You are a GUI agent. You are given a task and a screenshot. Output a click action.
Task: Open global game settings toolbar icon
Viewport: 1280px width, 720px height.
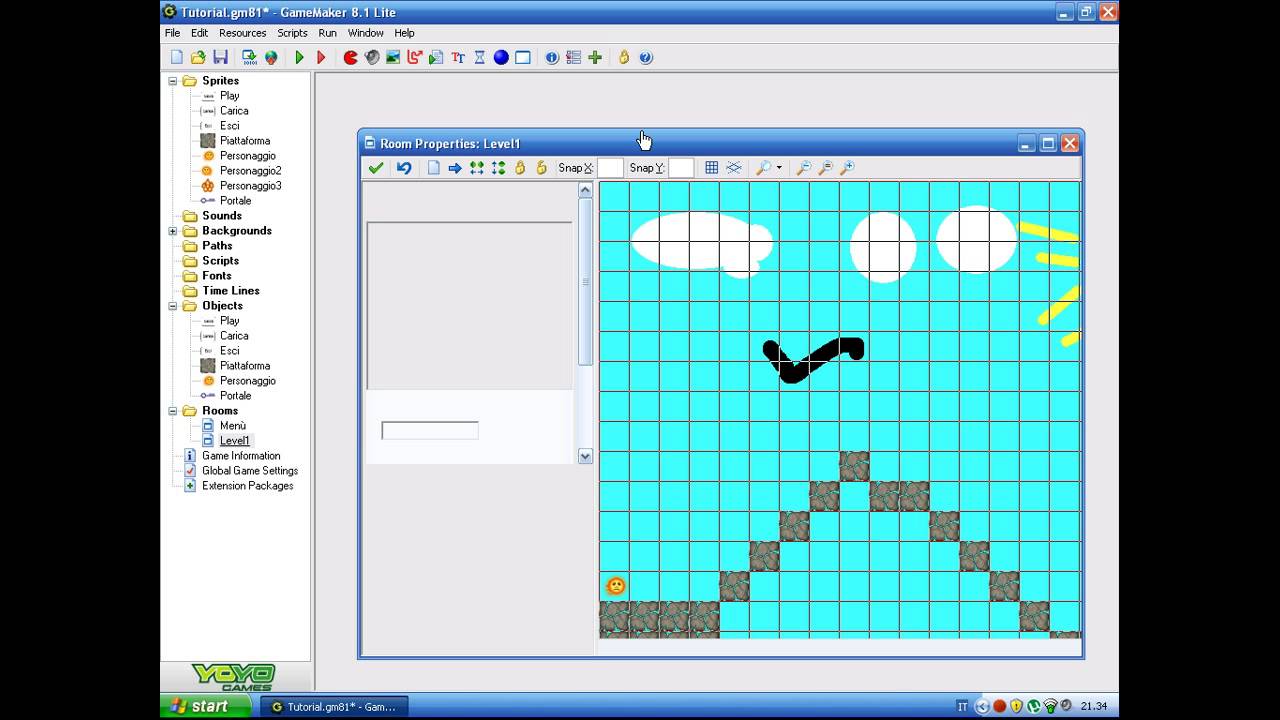pyautogui.click(x=573, y=58)
